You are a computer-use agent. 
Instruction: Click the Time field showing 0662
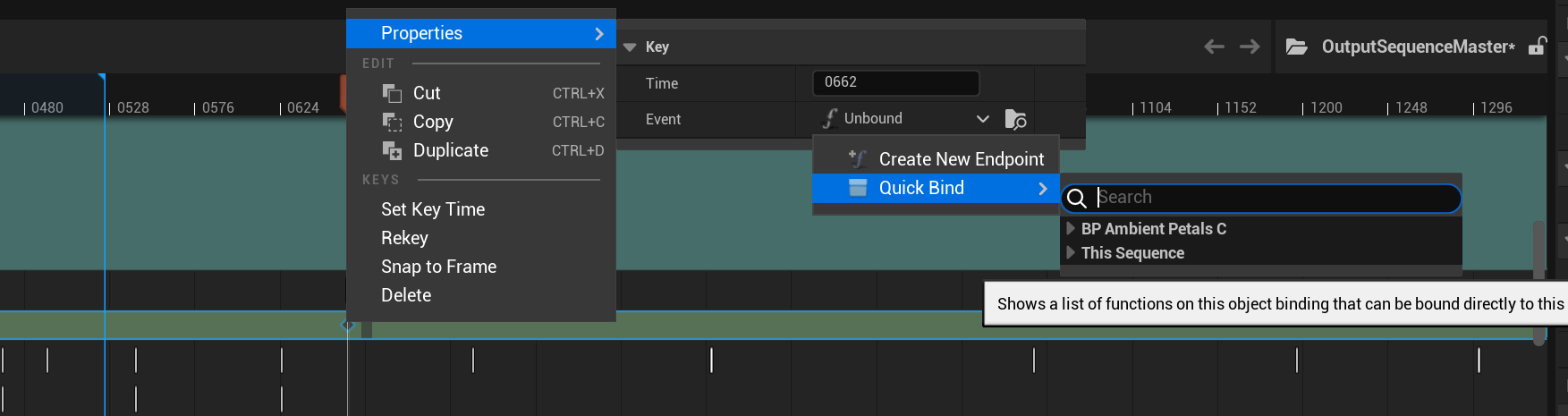[x=895, y=82]
